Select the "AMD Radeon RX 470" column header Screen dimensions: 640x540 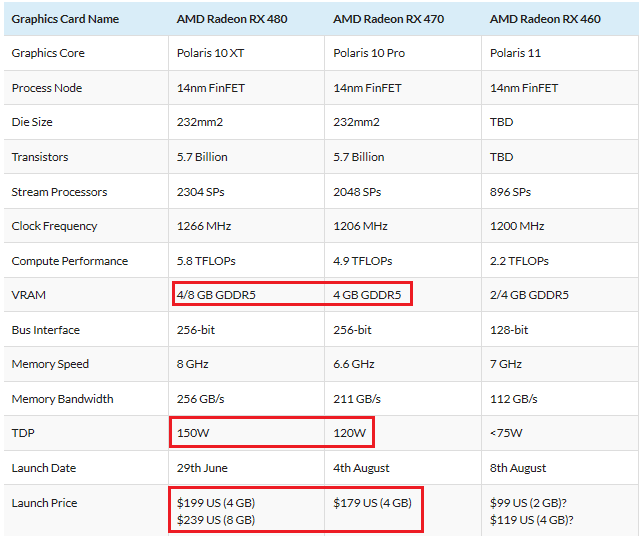pyautogui.click(x=389, y=19)
